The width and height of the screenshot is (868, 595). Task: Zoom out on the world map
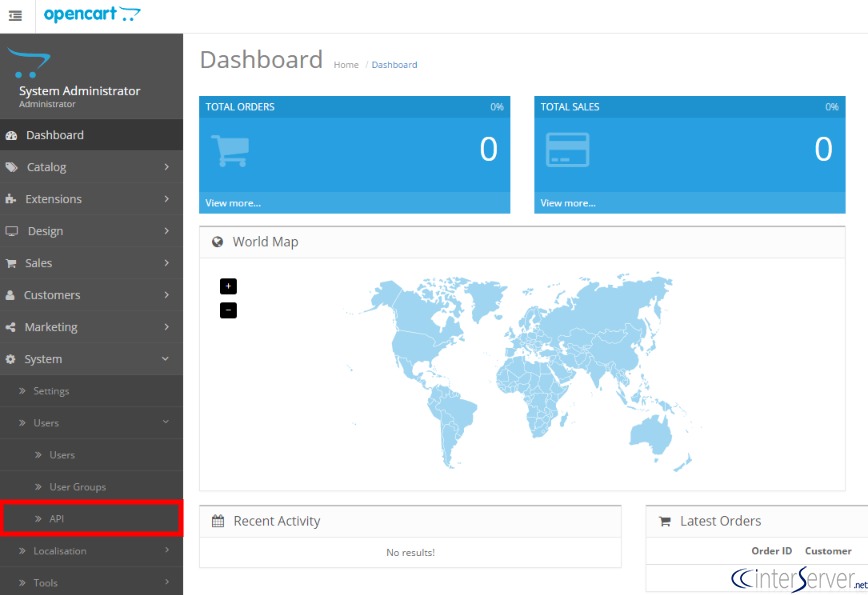click(228, 311)
